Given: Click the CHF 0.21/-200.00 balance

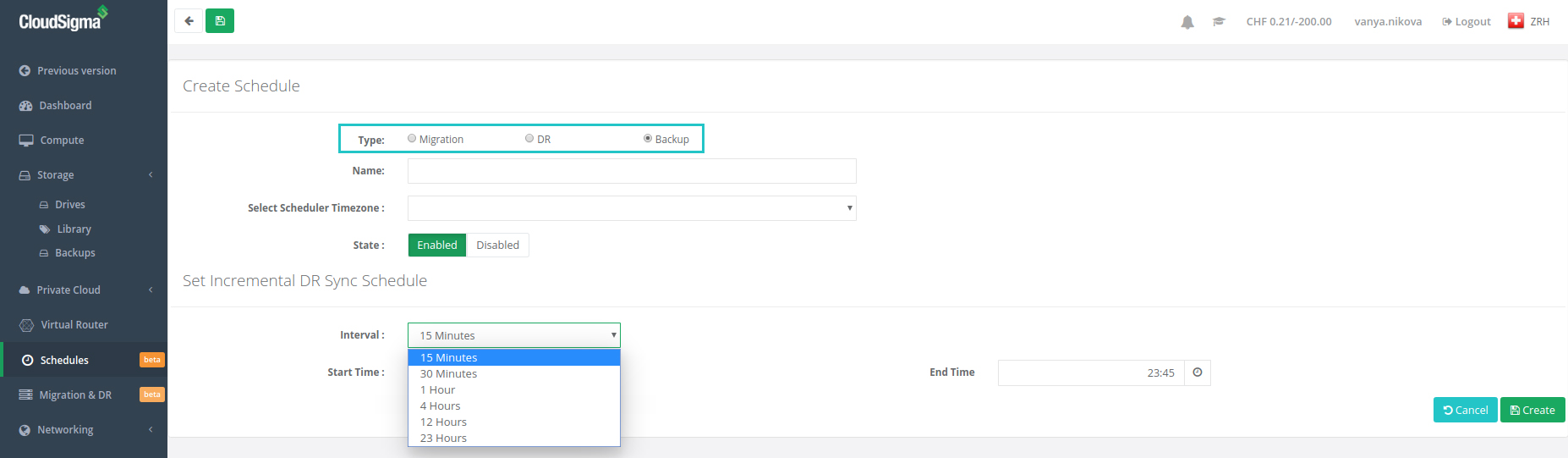Looking at the screenshot, I should click(x=1289, y=22).
